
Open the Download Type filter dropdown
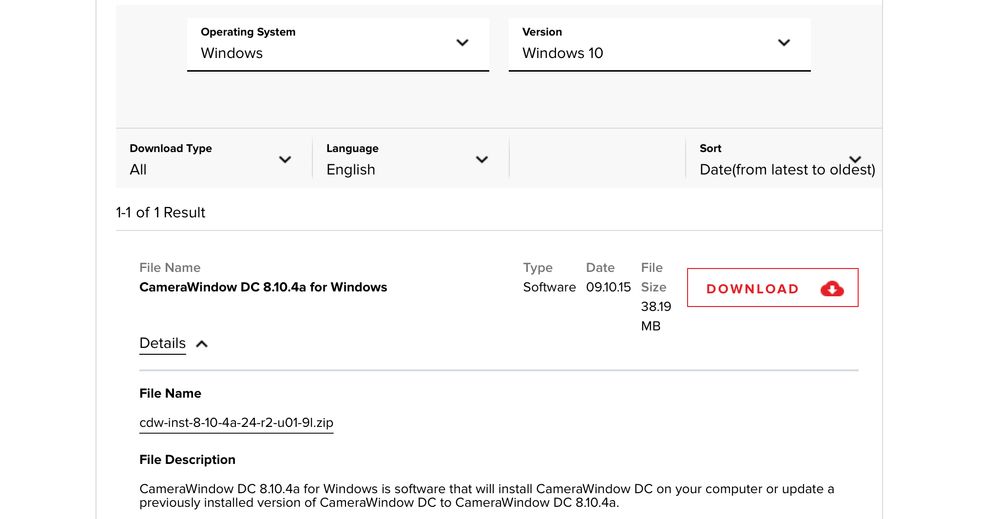[x=214, y=159]
